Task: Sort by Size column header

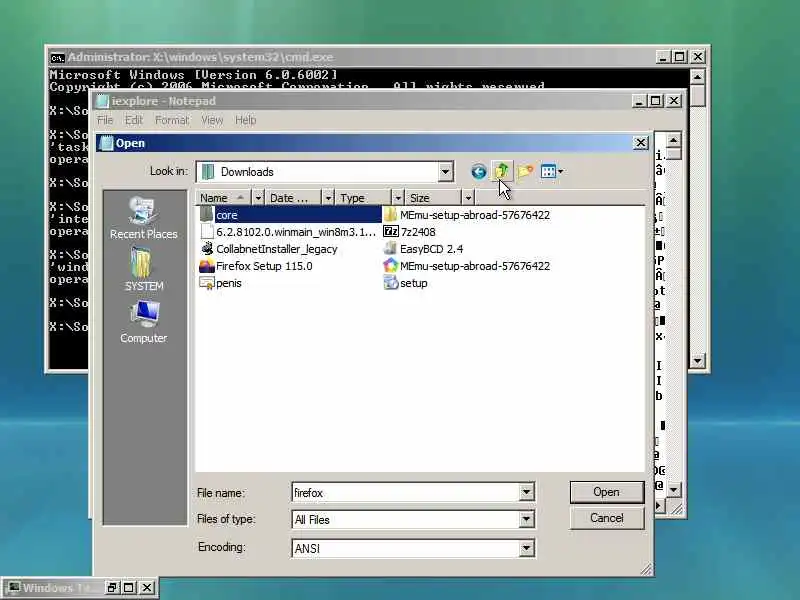Action: point(433,197)
